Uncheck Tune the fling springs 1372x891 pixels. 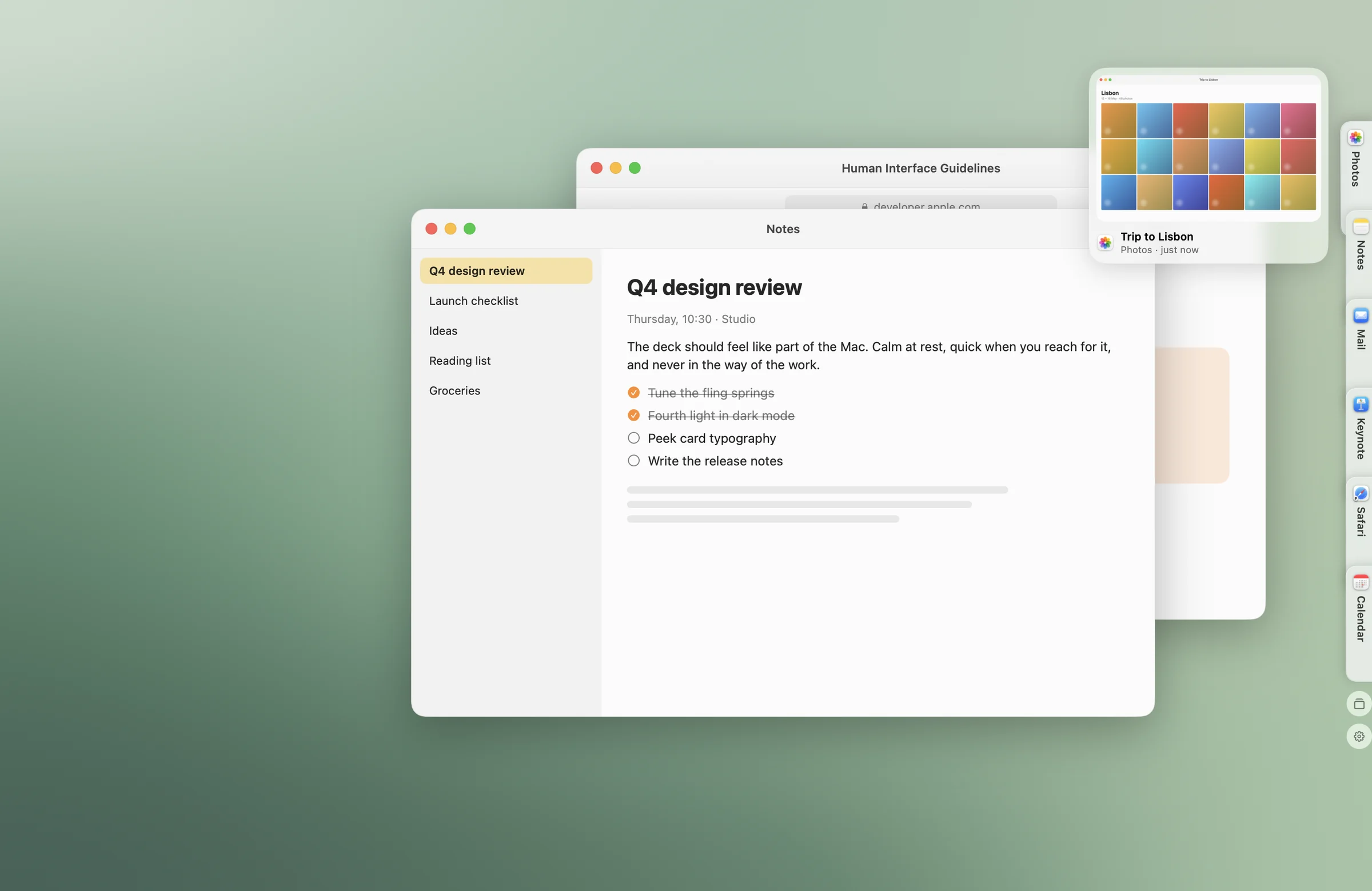(633, 393)
